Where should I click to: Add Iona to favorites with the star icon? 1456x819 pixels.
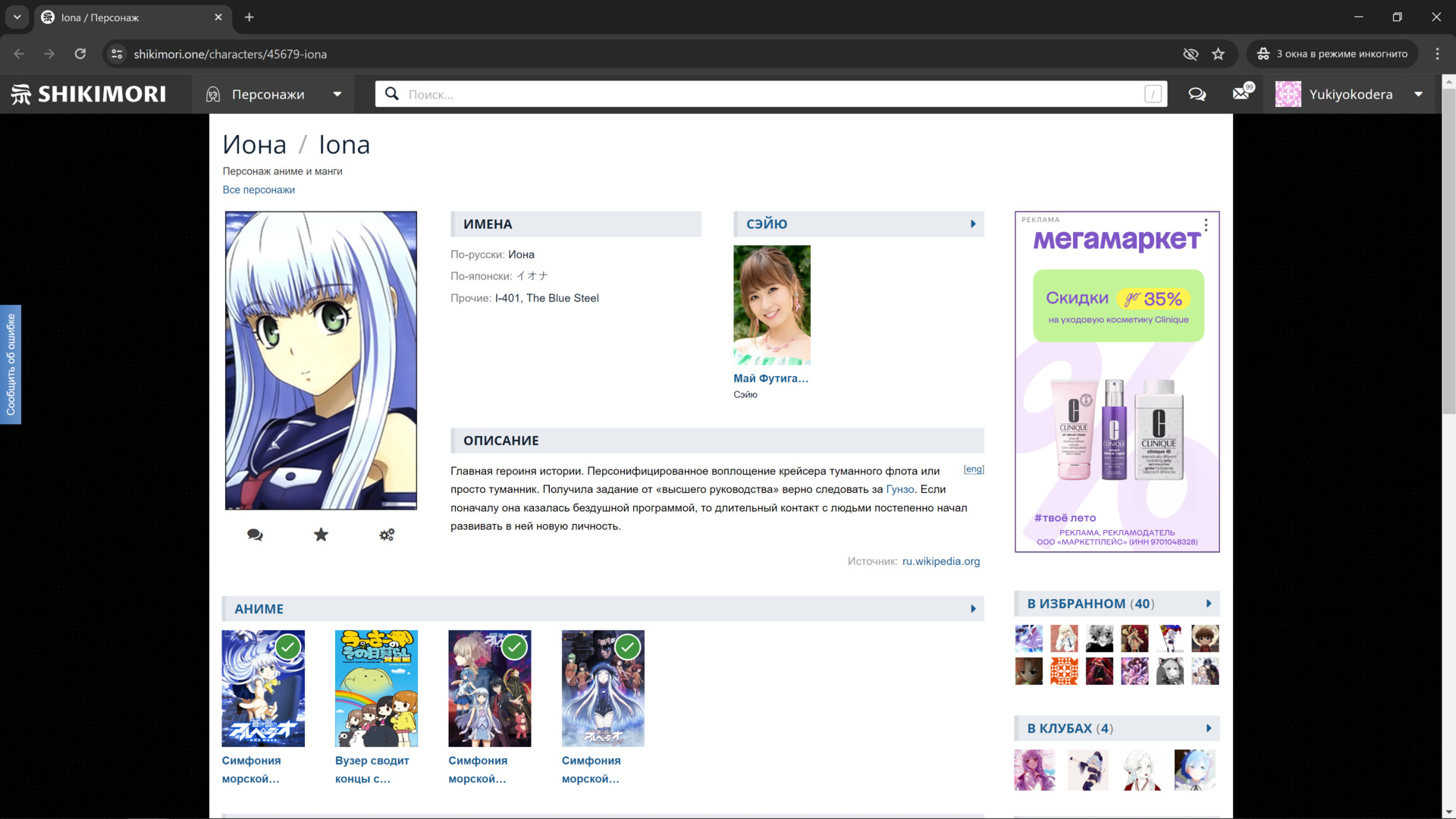coord(321,535)
